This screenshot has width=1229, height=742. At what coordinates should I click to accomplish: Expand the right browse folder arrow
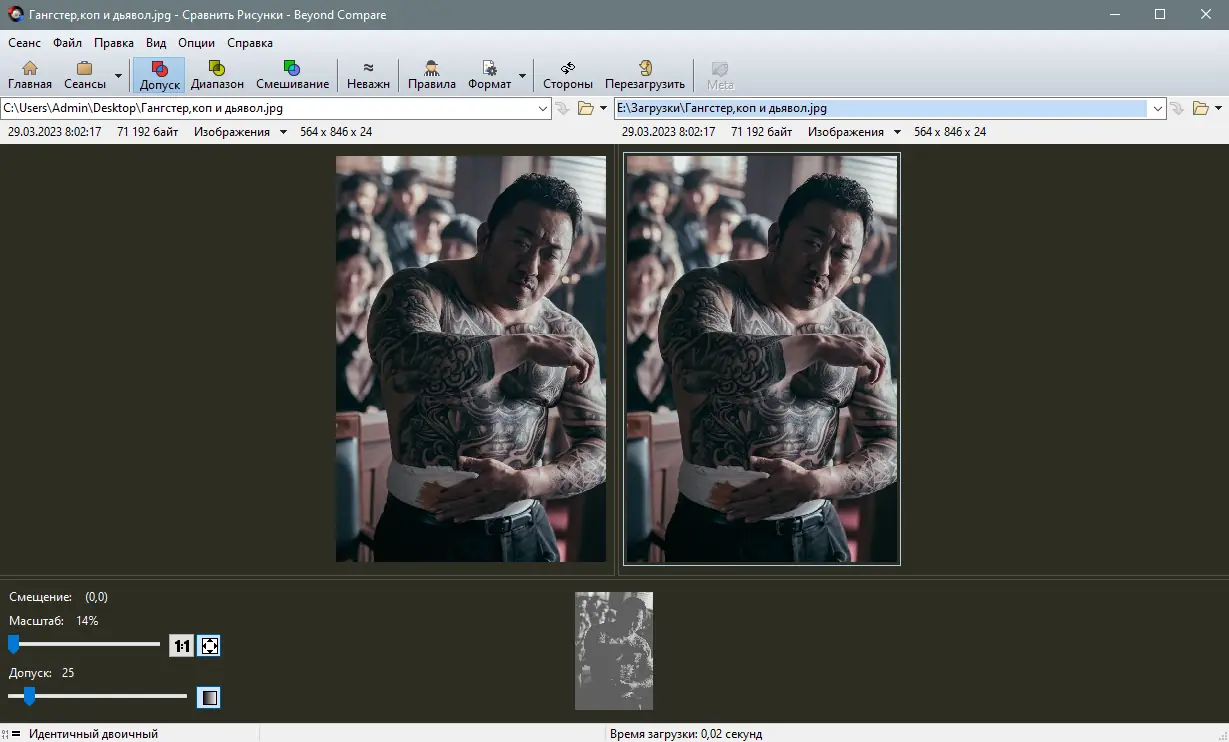pos(1220,108)
